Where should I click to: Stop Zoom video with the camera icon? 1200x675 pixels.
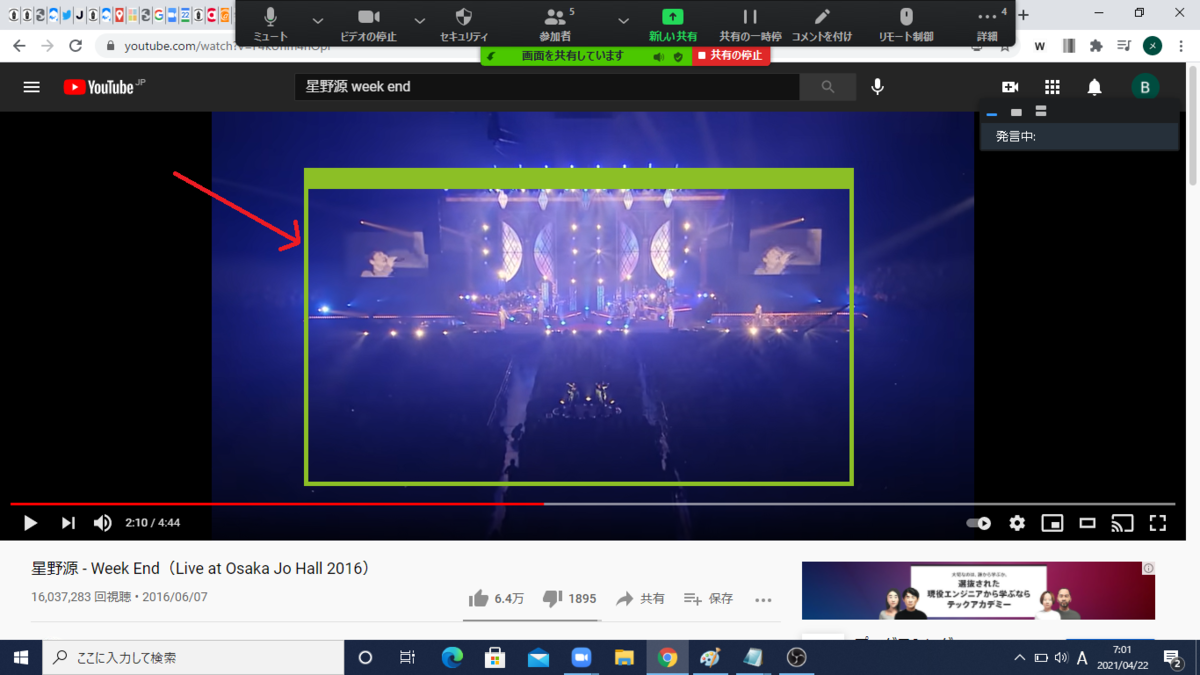(368, 24)
